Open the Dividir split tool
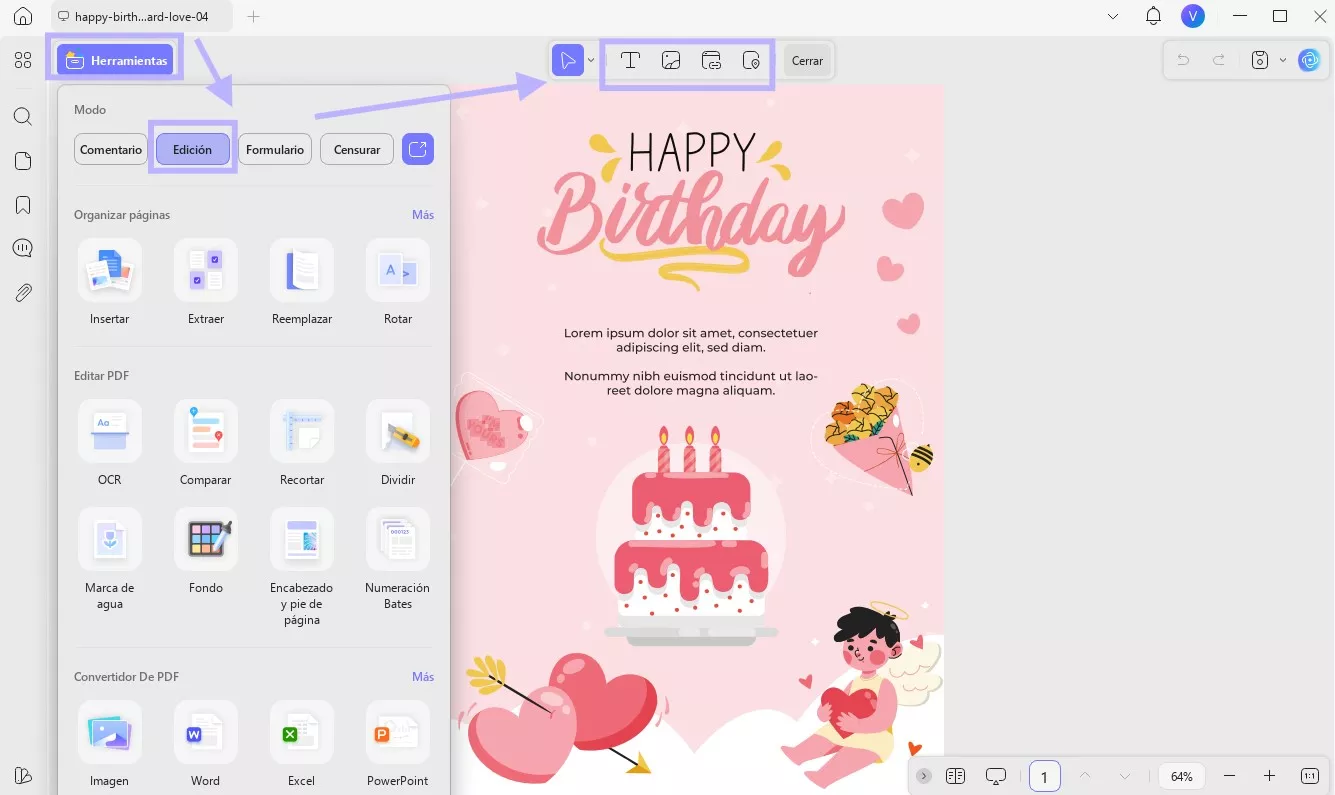Image resolution: width=1335 pixels, height=795 pixels. 398,443
